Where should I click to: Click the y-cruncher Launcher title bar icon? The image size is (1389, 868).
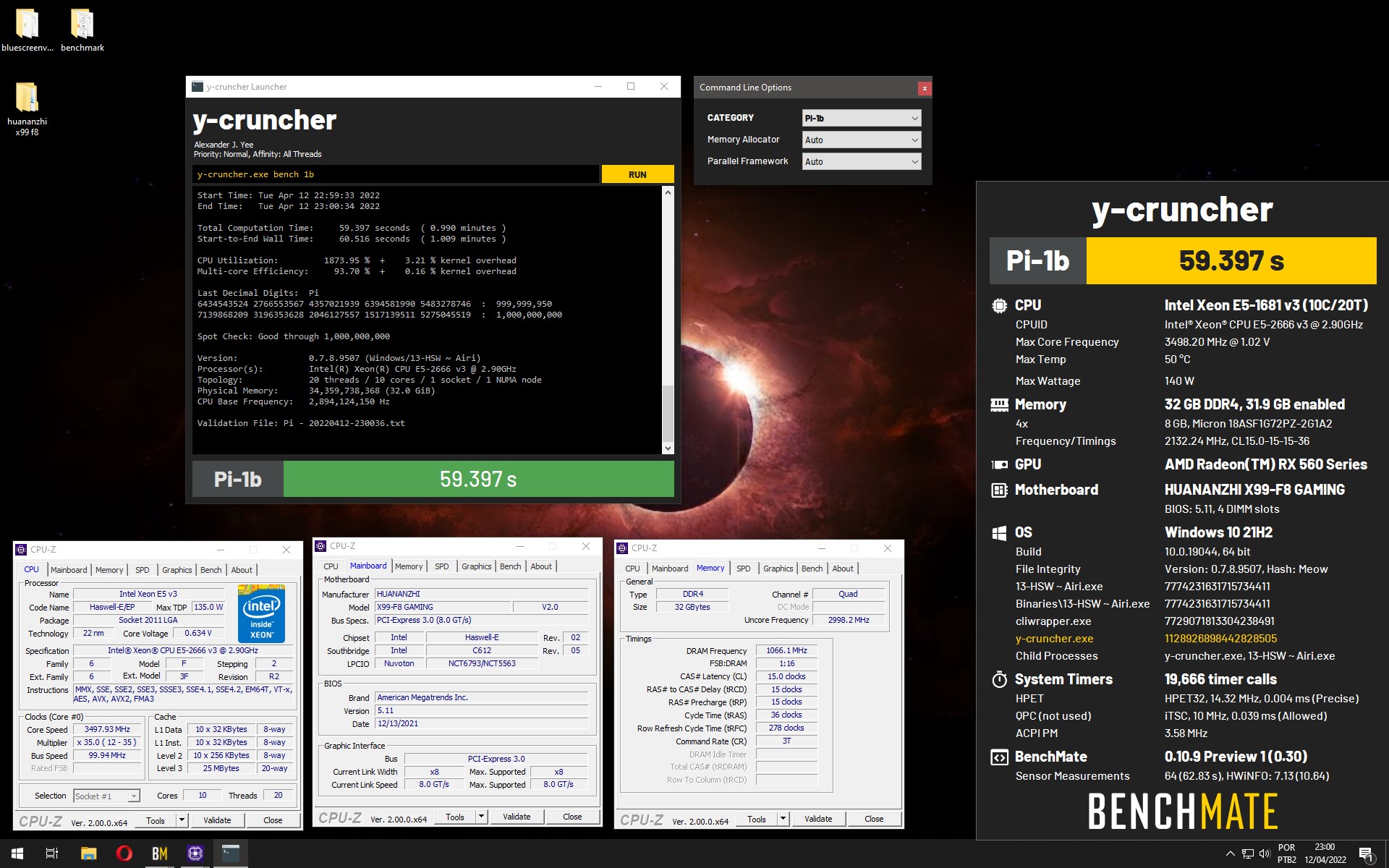point(197,87)
